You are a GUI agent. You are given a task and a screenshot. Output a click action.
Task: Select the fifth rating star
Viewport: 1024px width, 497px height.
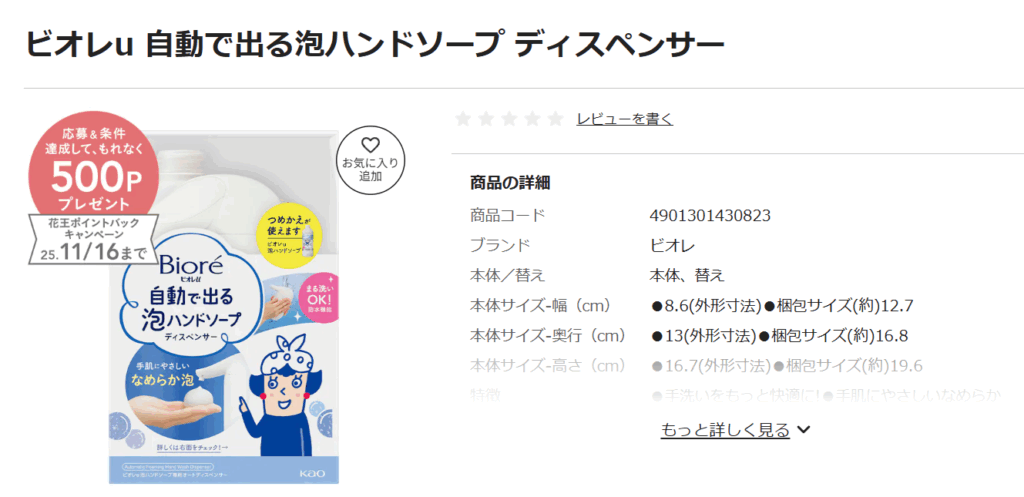(556, 119)
